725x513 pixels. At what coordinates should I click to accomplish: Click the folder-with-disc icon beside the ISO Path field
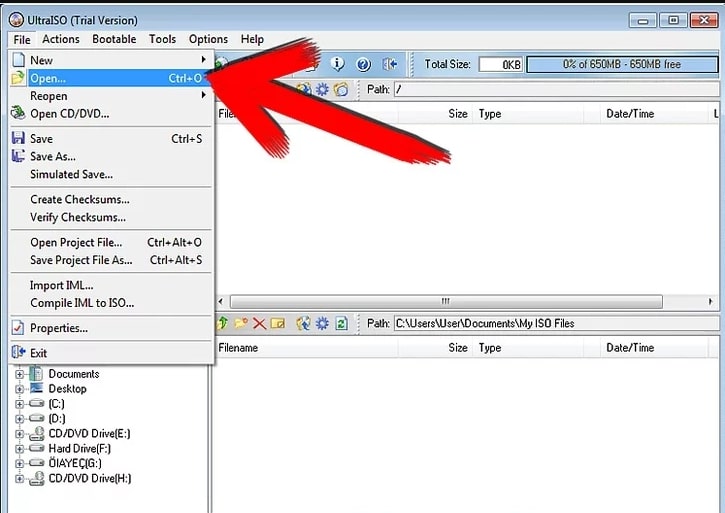(x=341, y=89)
